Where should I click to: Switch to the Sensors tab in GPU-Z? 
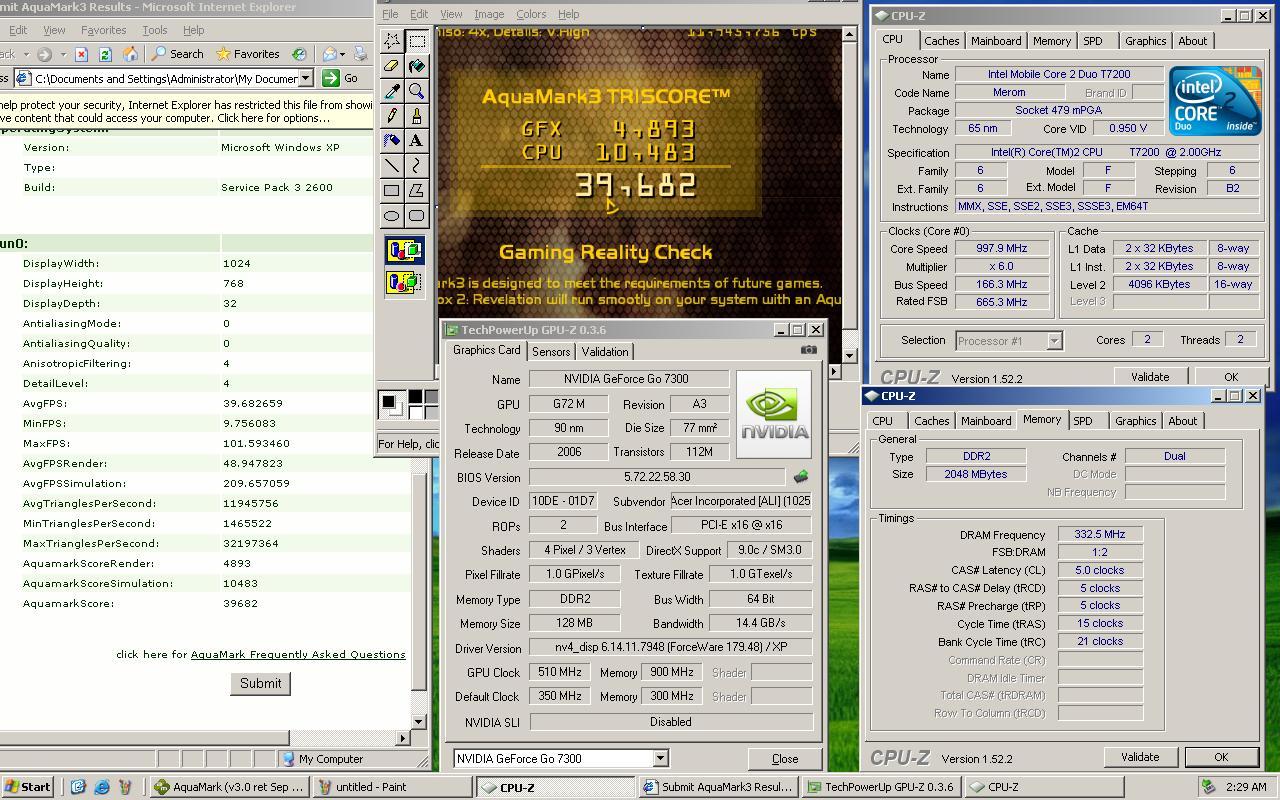coord(551,352)
